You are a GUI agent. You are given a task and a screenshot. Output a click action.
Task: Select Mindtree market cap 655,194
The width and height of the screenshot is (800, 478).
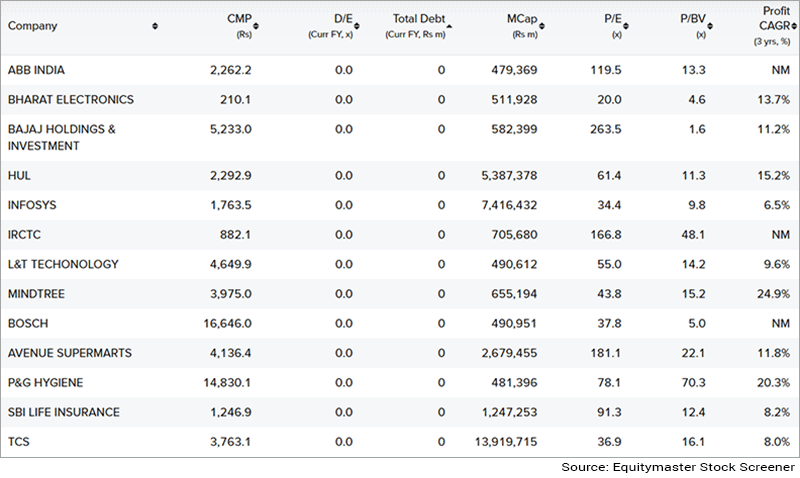514,294
